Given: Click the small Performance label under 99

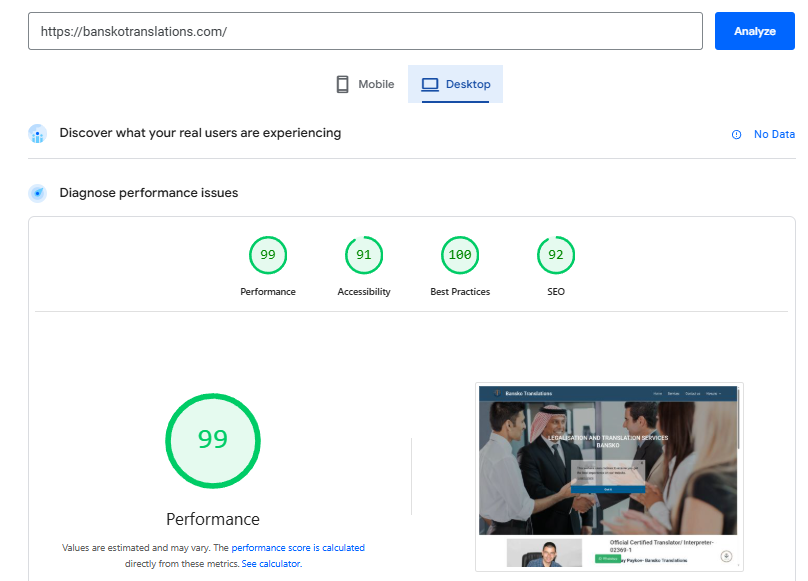Looking at the screenshot, I should (268, 292).
